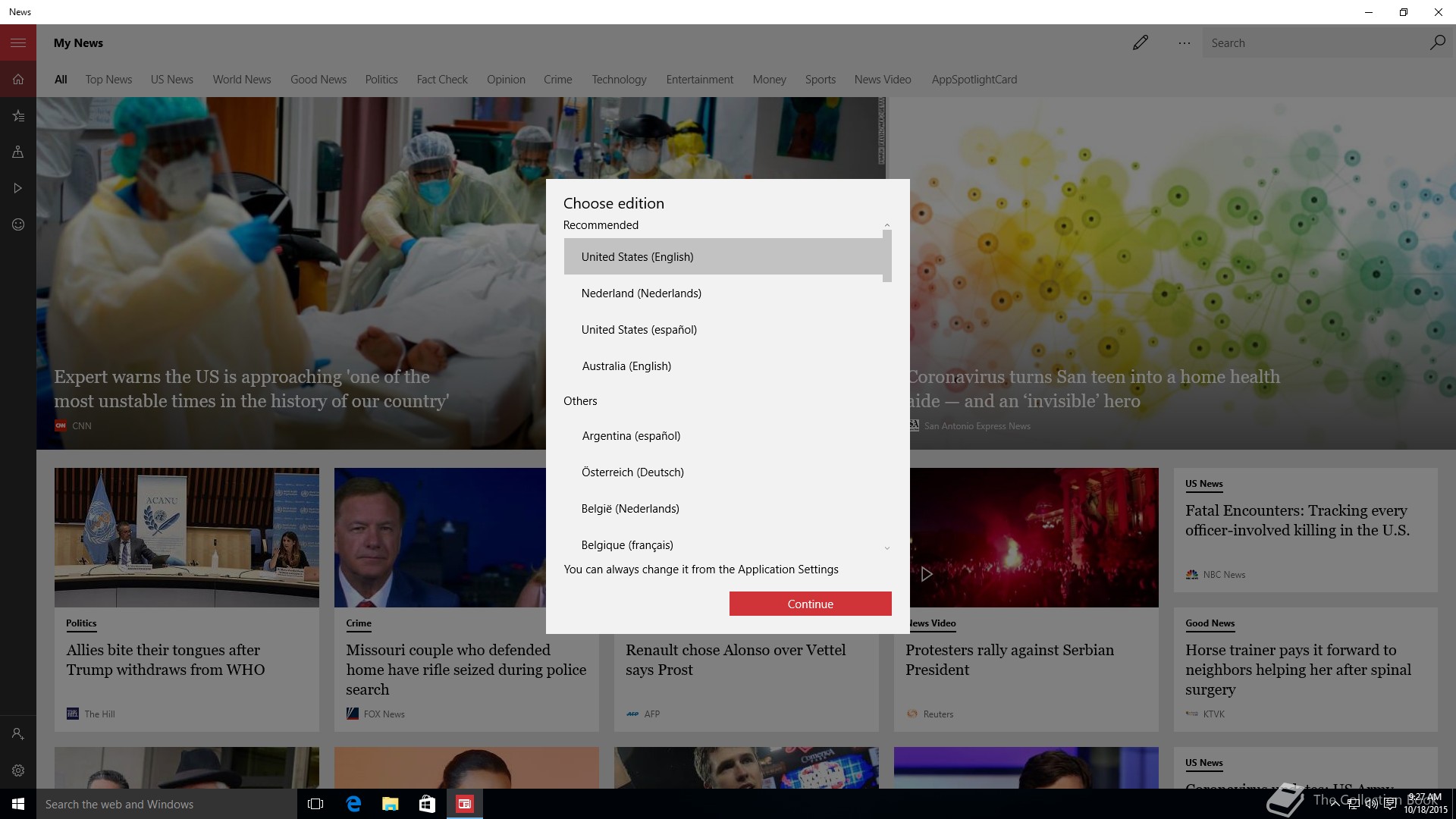Open Store from taskbar
1456x819 pixels.
pos(427,804)
